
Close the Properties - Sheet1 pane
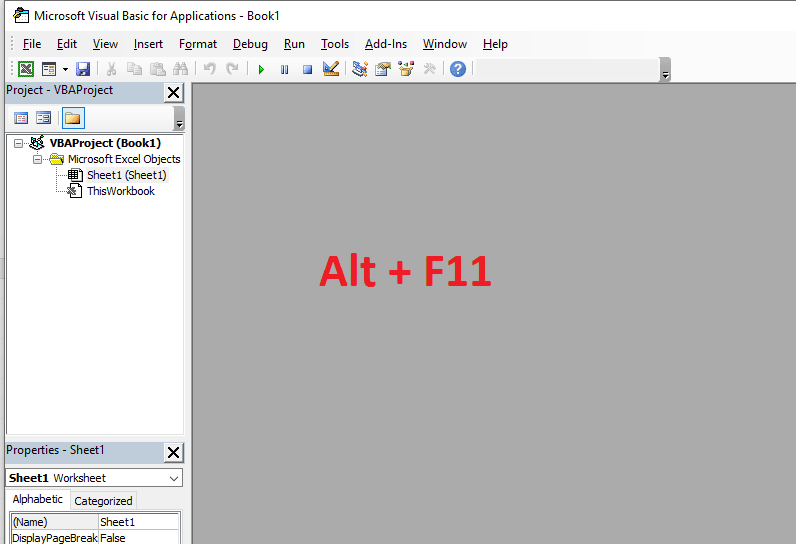[x=174, y=452]
